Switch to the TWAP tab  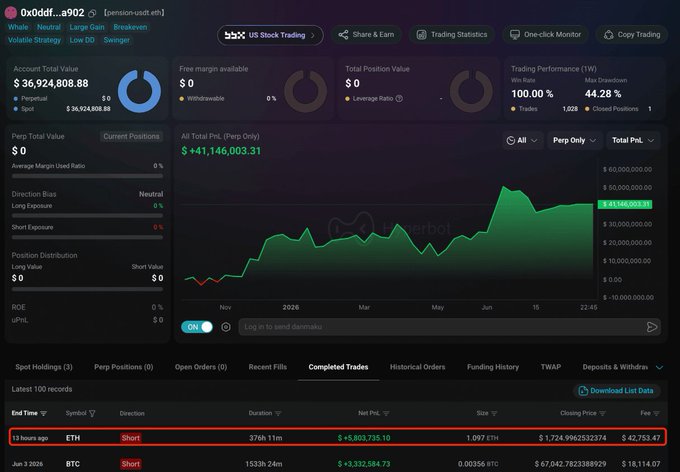point(551,367)
